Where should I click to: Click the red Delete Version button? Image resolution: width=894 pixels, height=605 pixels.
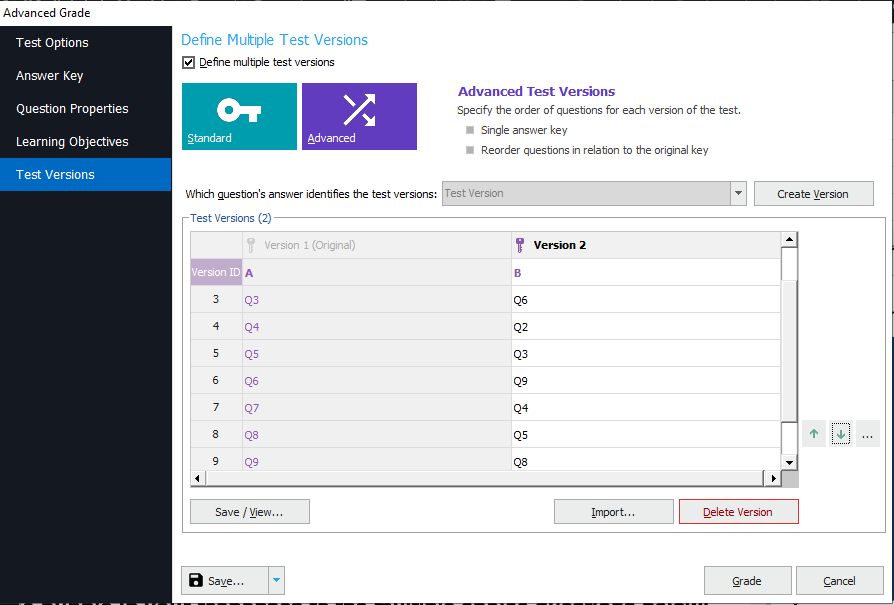[738, 511]
